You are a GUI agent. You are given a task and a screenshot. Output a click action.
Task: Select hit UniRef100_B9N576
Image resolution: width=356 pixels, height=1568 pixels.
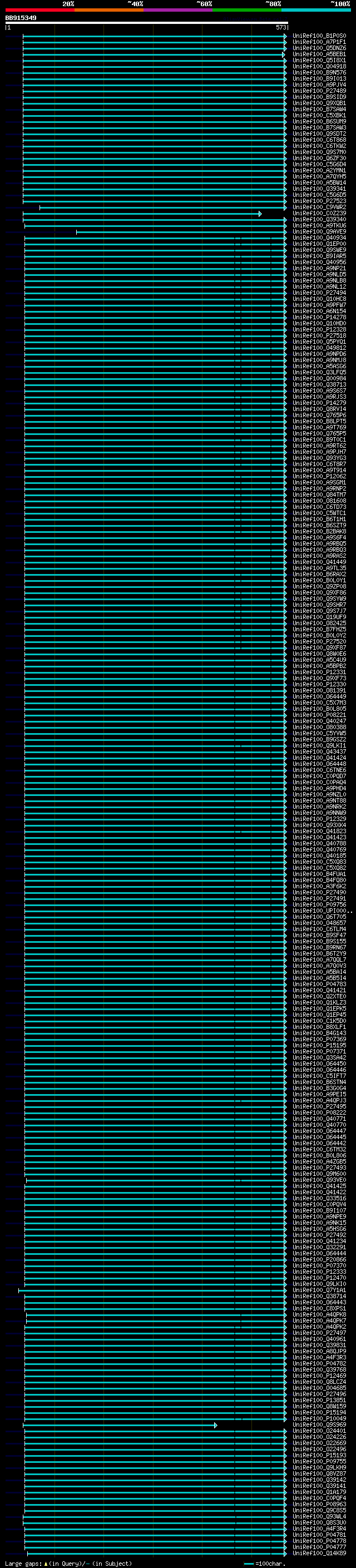coord(319,72)
